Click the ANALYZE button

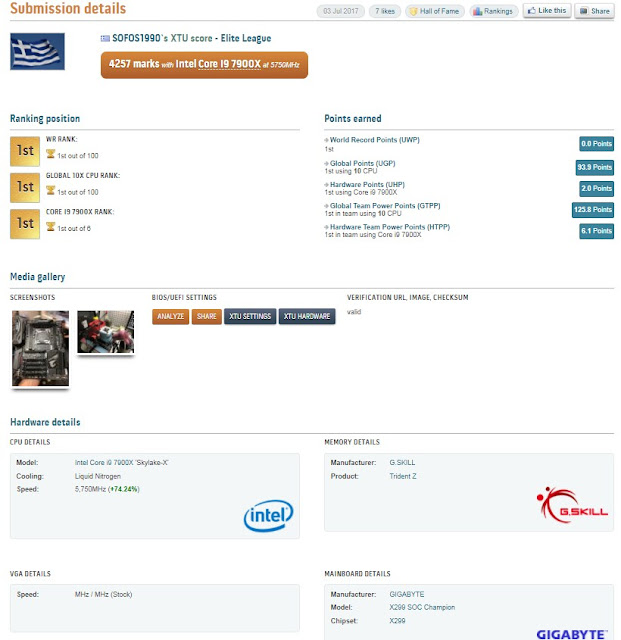point(171,316)
